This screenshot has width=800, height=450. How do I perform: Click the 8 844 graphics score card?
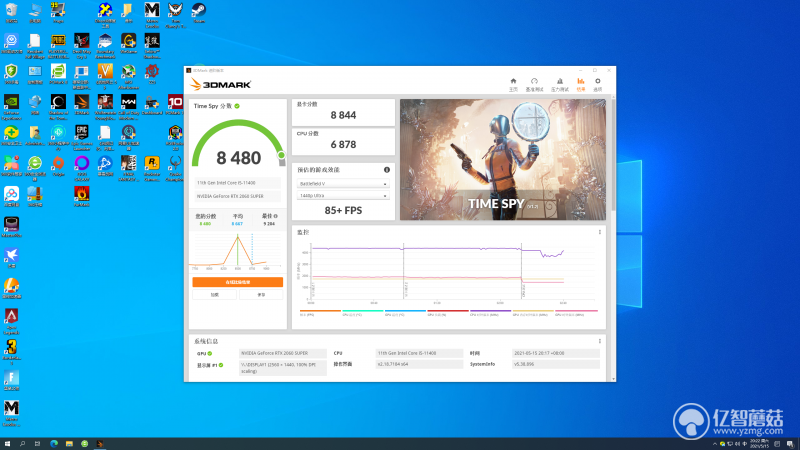point(343,112)
